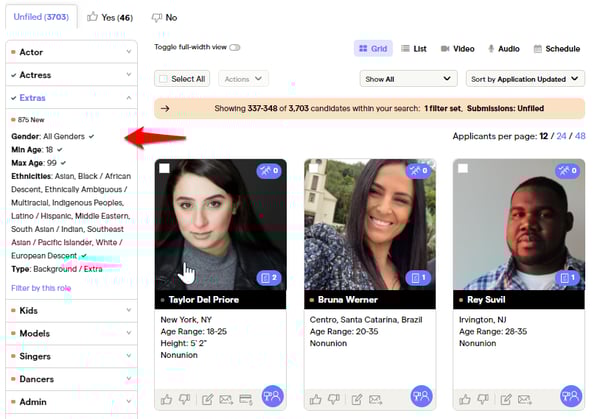Open the Unfiled (3703) tab
The width and height of the screenshot is (600, 419).
pos(41,17)
